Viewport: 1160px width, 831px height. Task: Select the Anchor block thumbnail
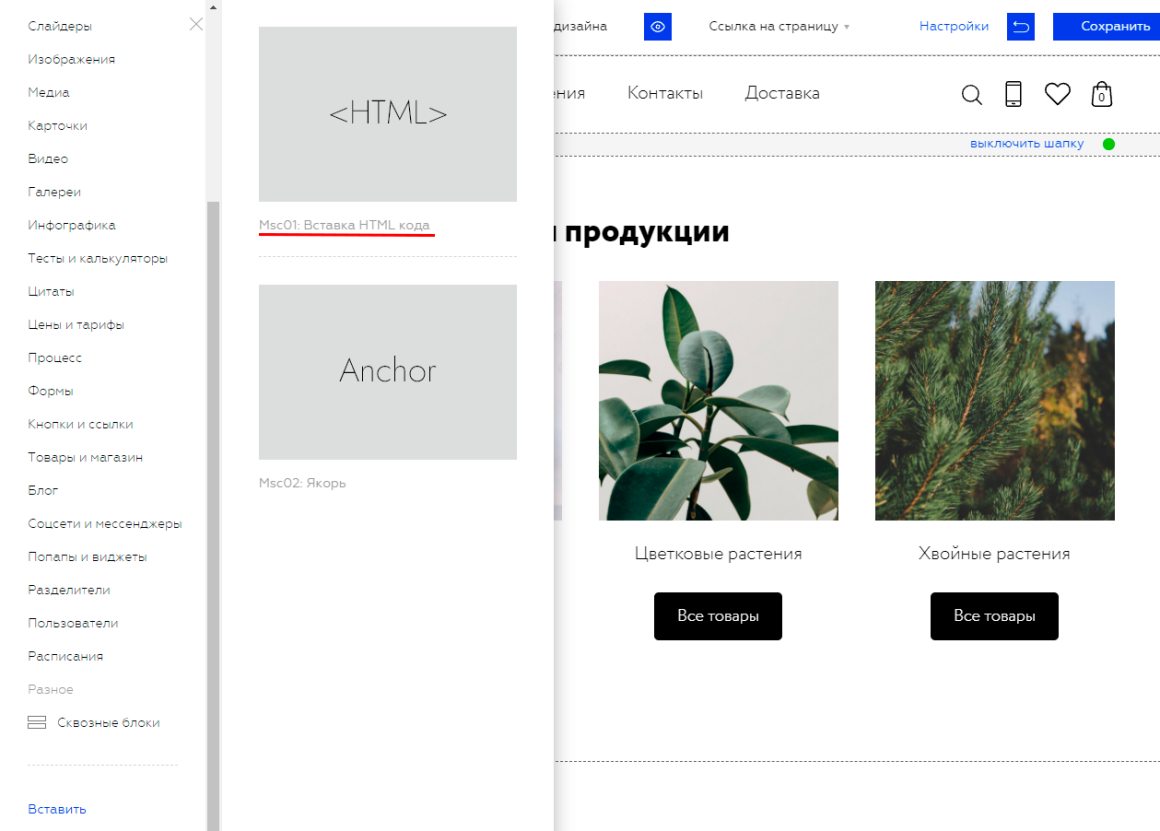click(388, 372)
